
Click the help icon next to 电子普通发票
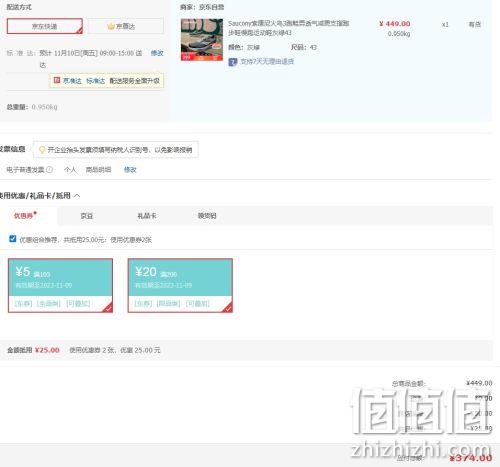click(x=49, y=170)
